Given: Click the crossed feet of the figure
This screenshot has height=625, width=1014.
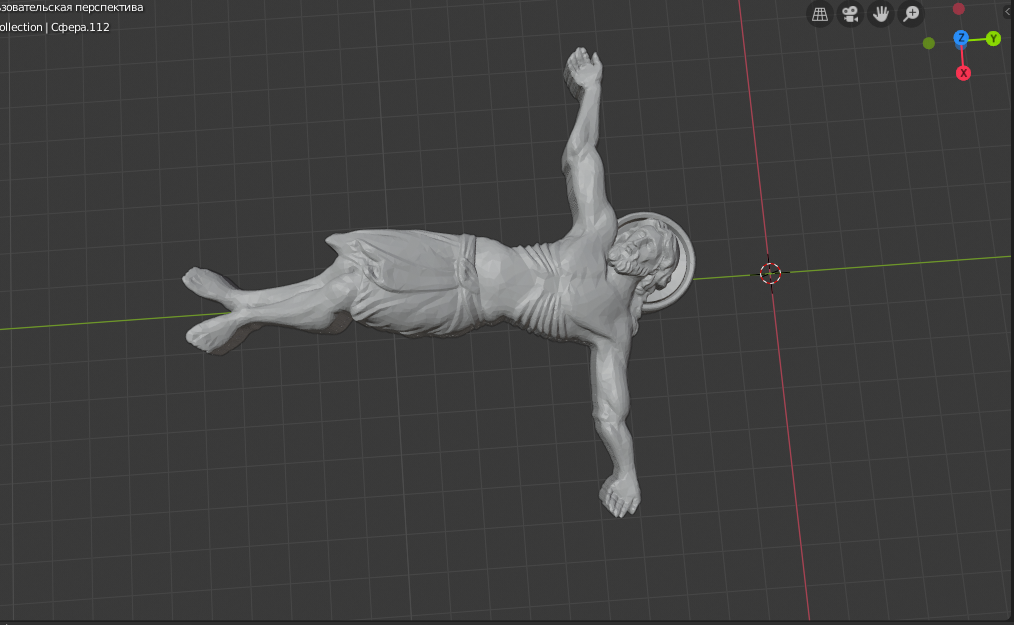Looking at the screenshot, I should (212, 310).
